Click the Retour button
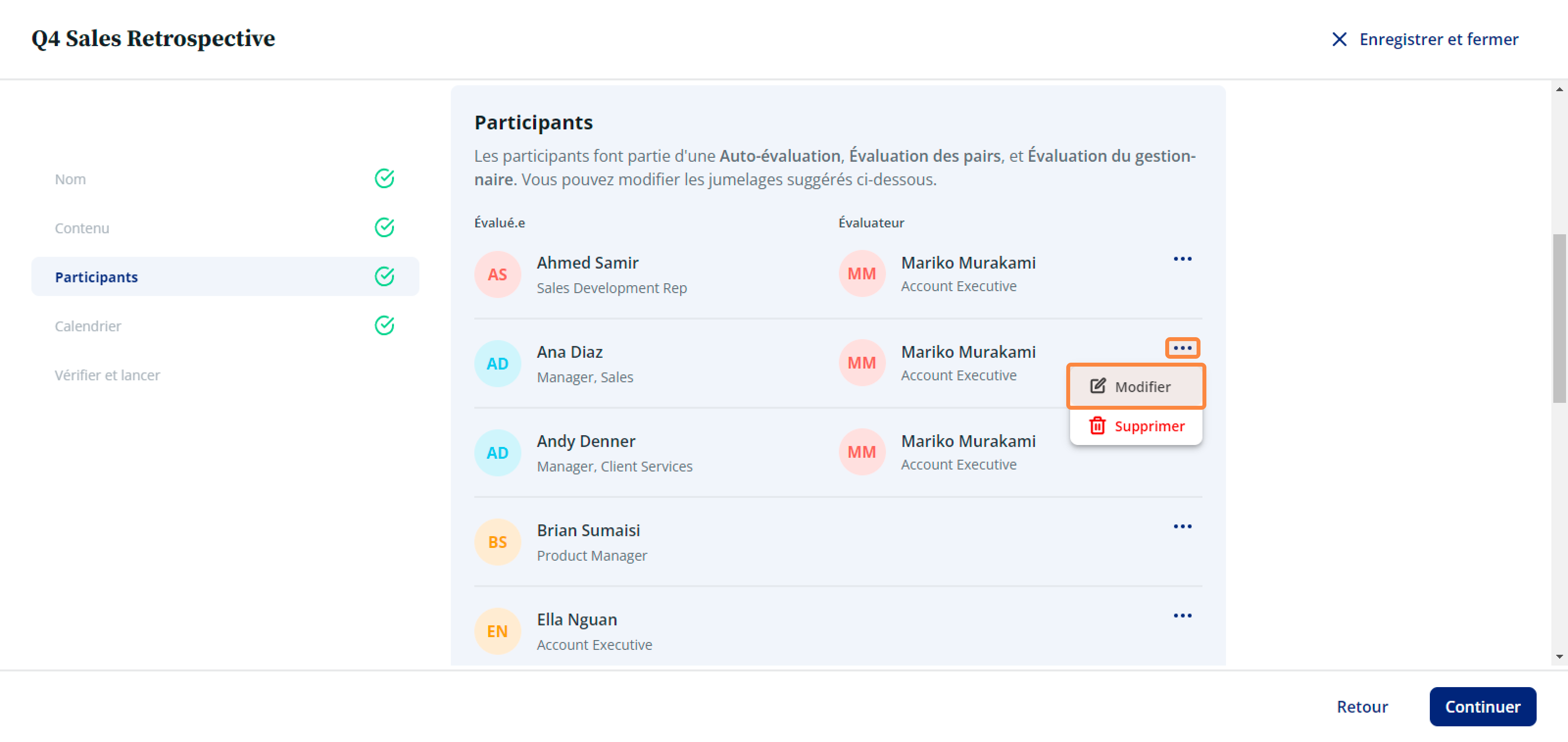This screenshot has width=1568, height=742. 1362,707
